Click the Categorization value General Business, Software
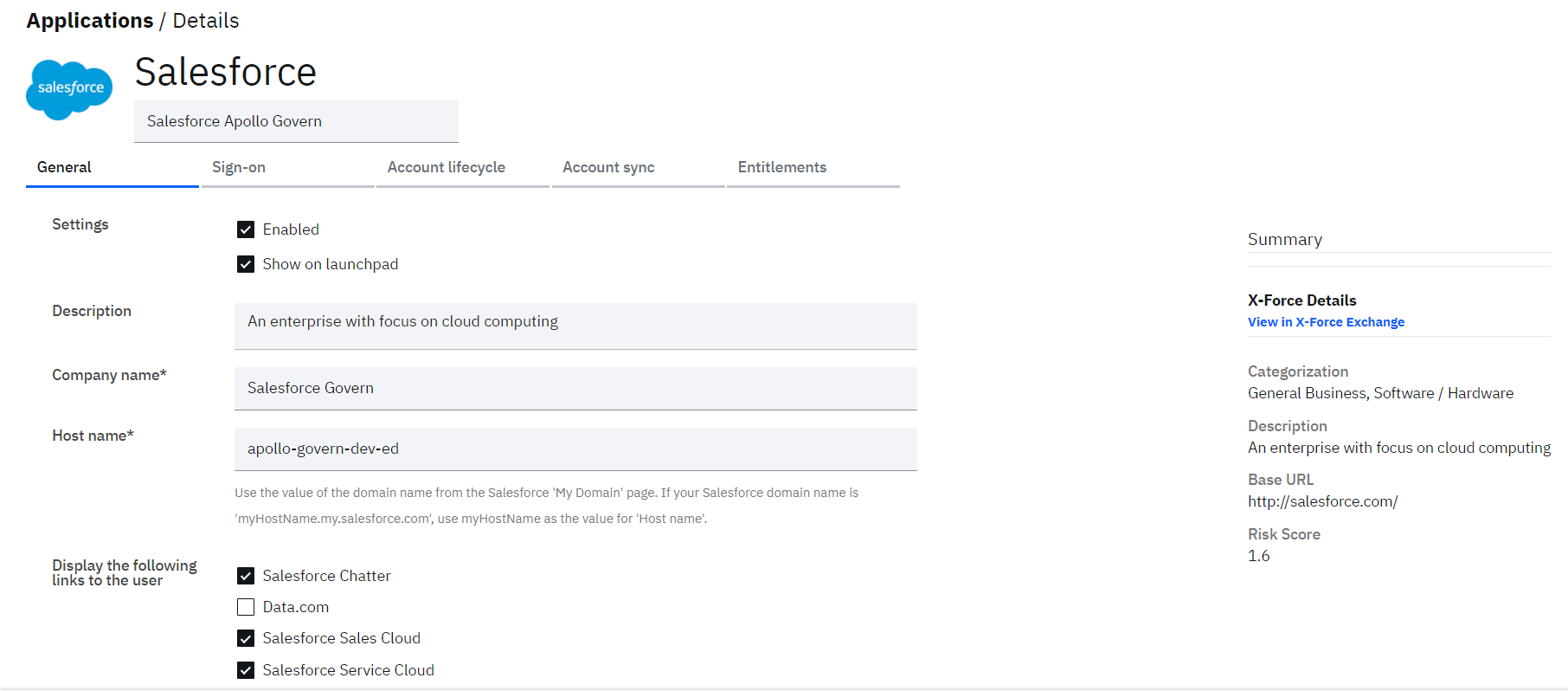Screen dimensions: 1568x691 1380,393
